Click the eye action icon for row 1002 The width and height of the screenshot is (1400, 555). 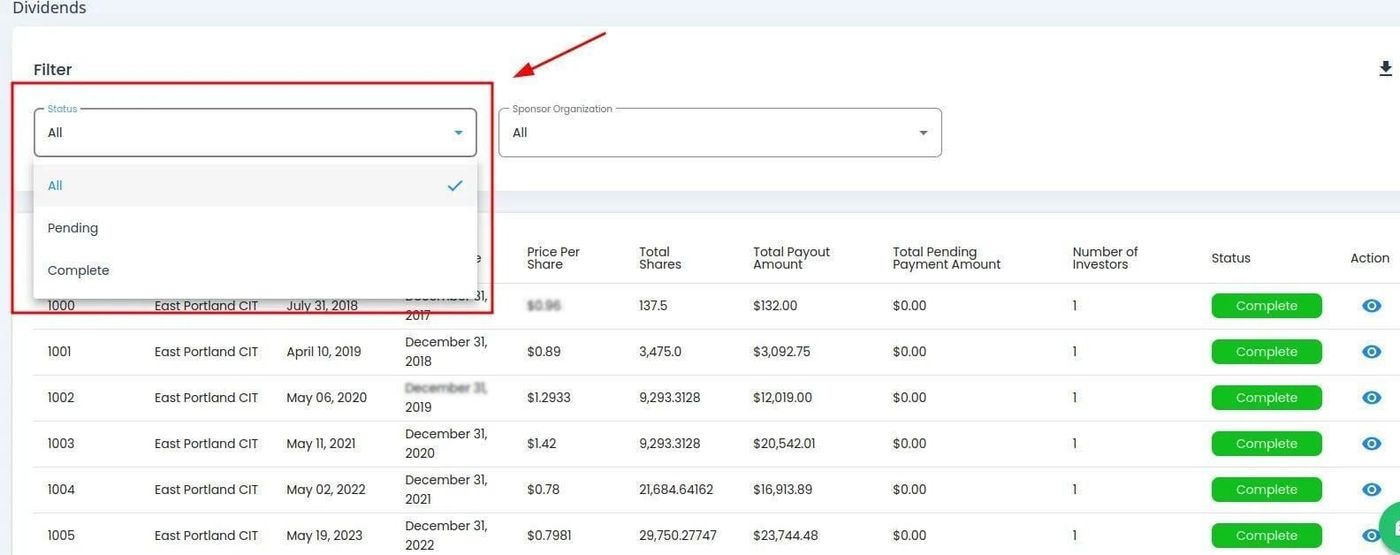pos(1371,398)
